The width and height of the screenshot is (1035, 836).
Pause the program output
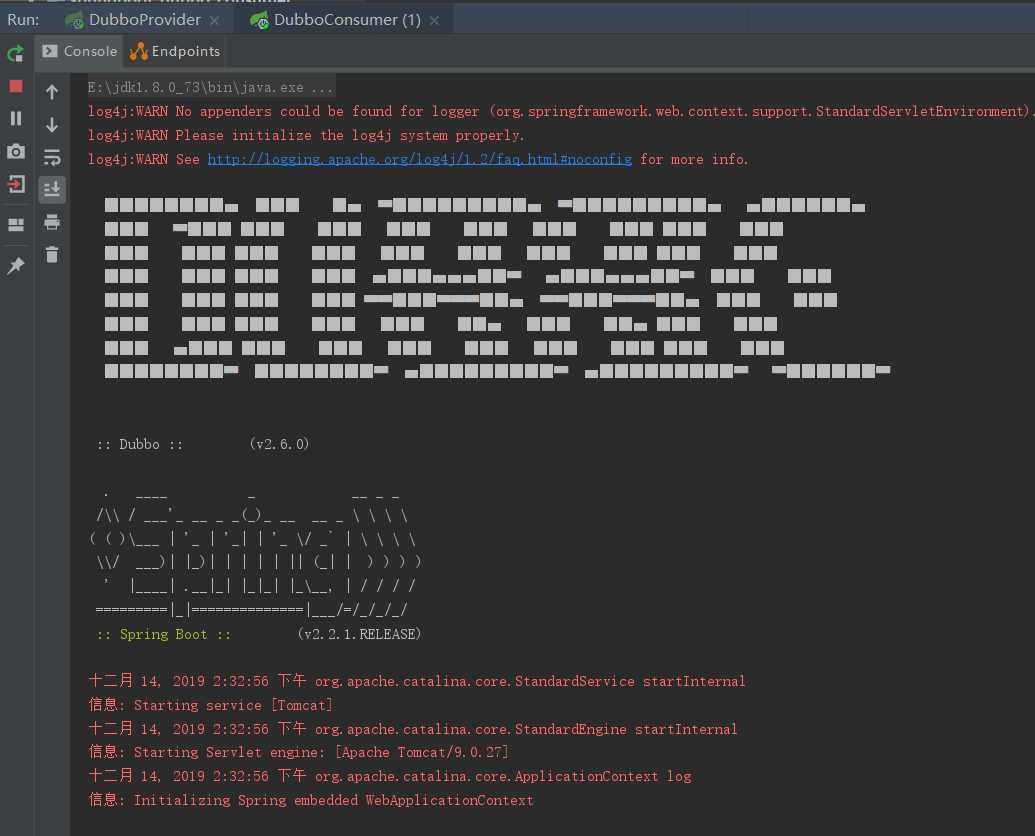tap(16, 118)
